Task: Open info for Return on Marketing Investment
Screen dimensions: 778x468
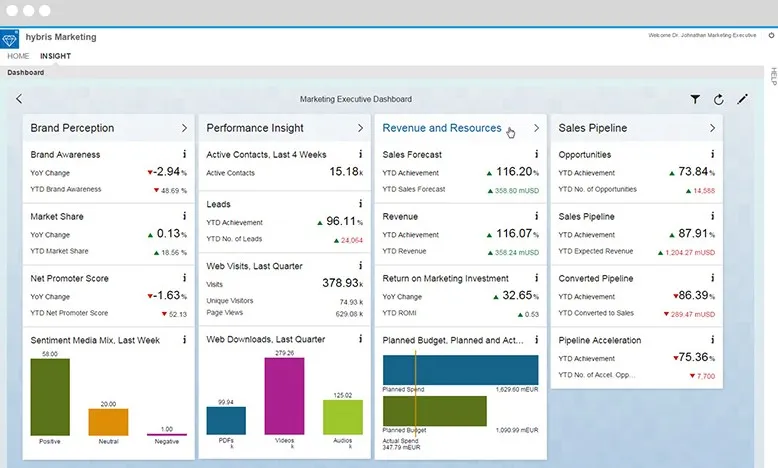Action: click(536, 278)
